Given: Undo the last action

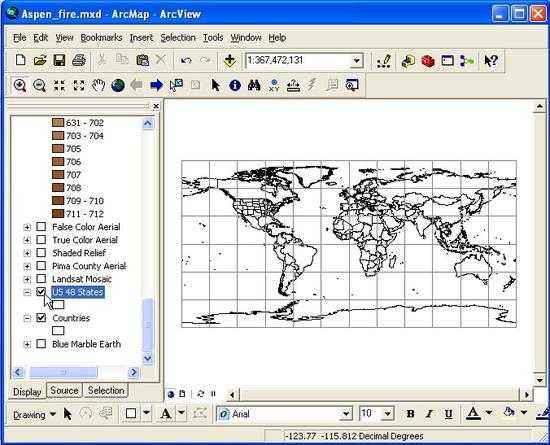Looking at the screenshot, I should point(186,60).
